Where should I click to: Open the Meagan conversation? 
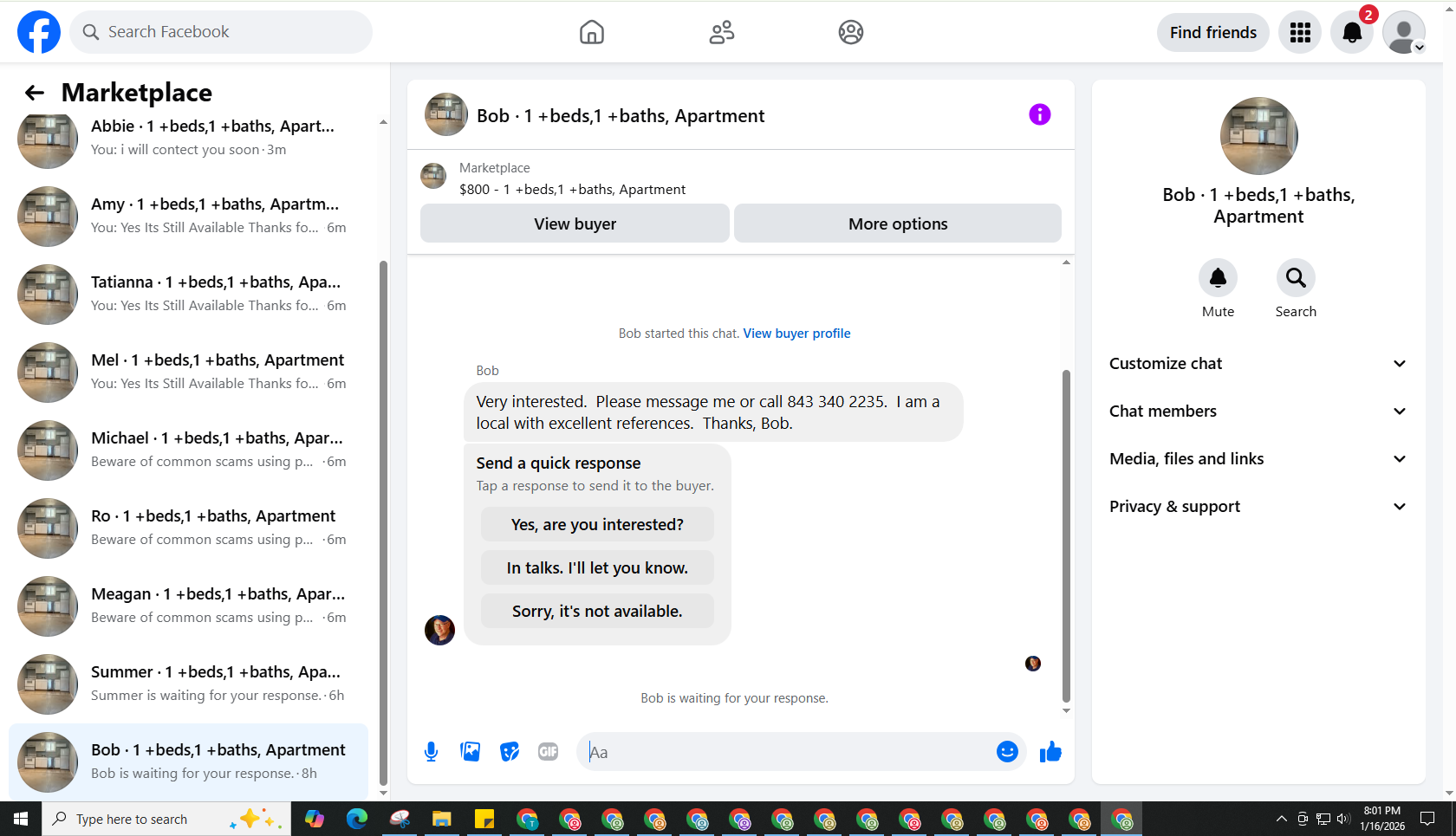coord(189,606)
